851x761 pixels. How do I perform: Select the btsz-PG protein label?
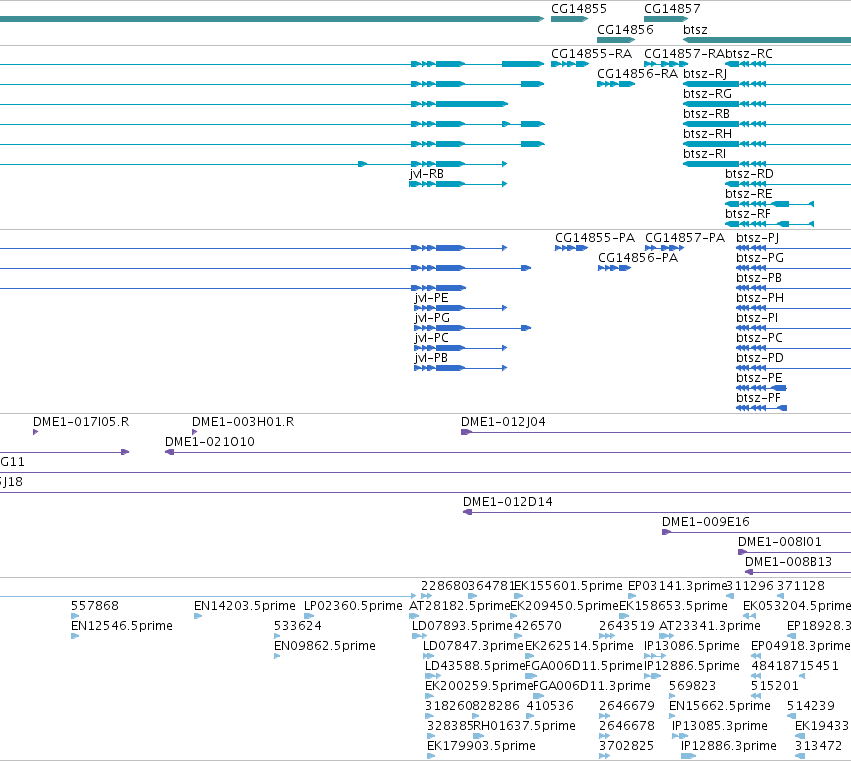point(759,258)
